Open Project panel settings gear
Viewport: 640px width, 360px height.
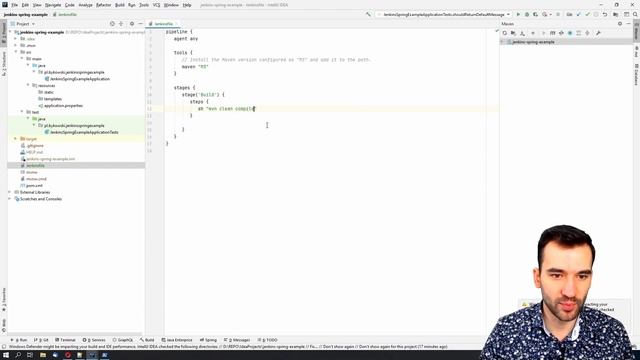click(132, 24)
